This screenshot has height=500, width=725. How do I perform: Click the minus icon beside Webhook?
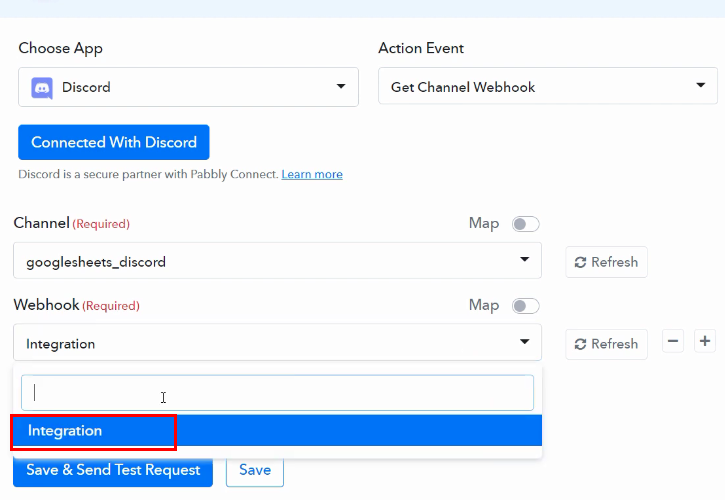click(x=673, y=341)
